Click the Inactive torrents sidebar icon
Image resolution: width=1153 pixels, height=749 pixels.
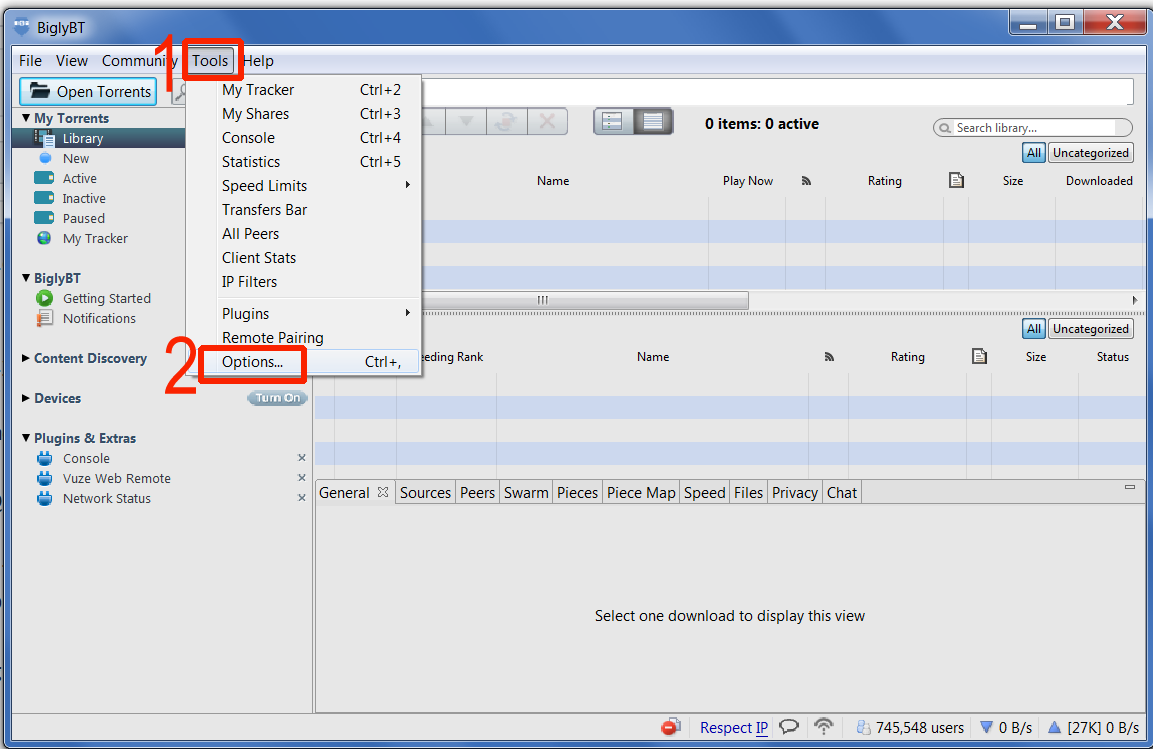pyautogui.click(x=44, y=198)
